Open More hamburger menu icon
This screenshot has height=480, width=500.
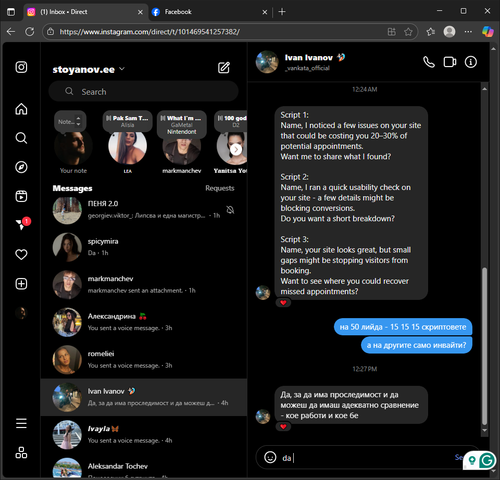pyautogui.click(x=21, y=423)
